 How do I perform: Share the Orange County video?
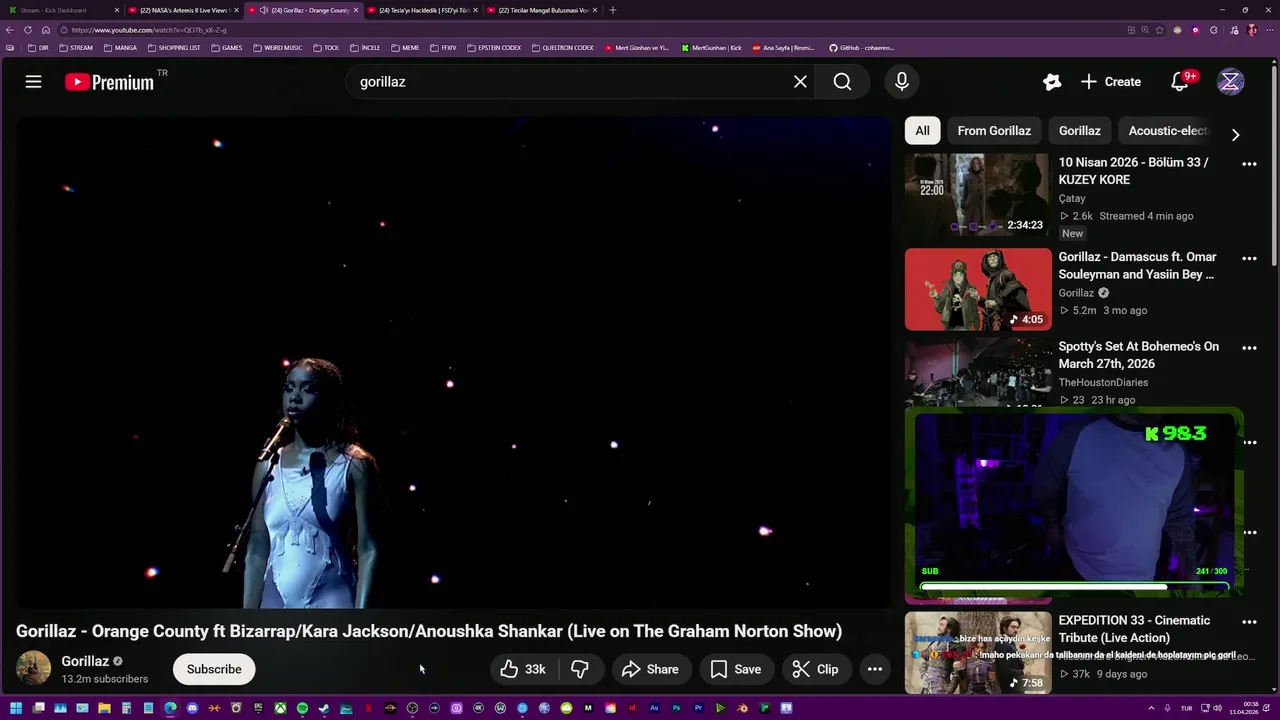click(650, 669)
